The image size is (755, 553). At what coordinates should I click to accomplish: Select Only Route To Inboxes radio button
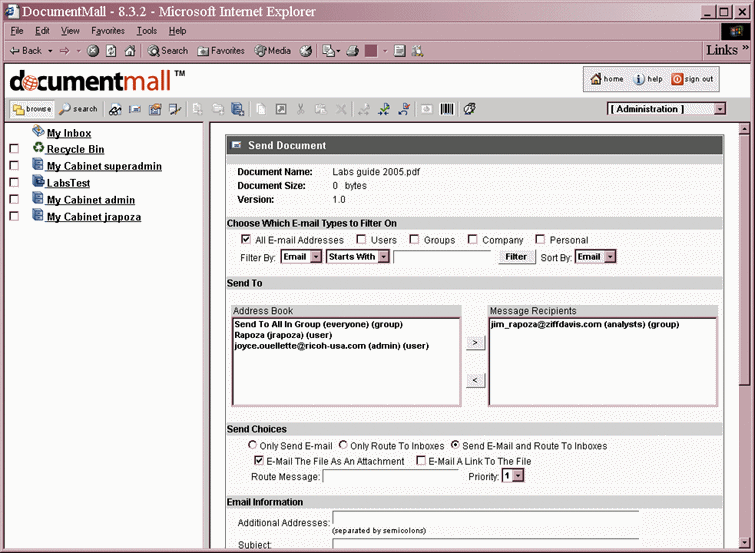pyautogui.click(x=343, y=445)
